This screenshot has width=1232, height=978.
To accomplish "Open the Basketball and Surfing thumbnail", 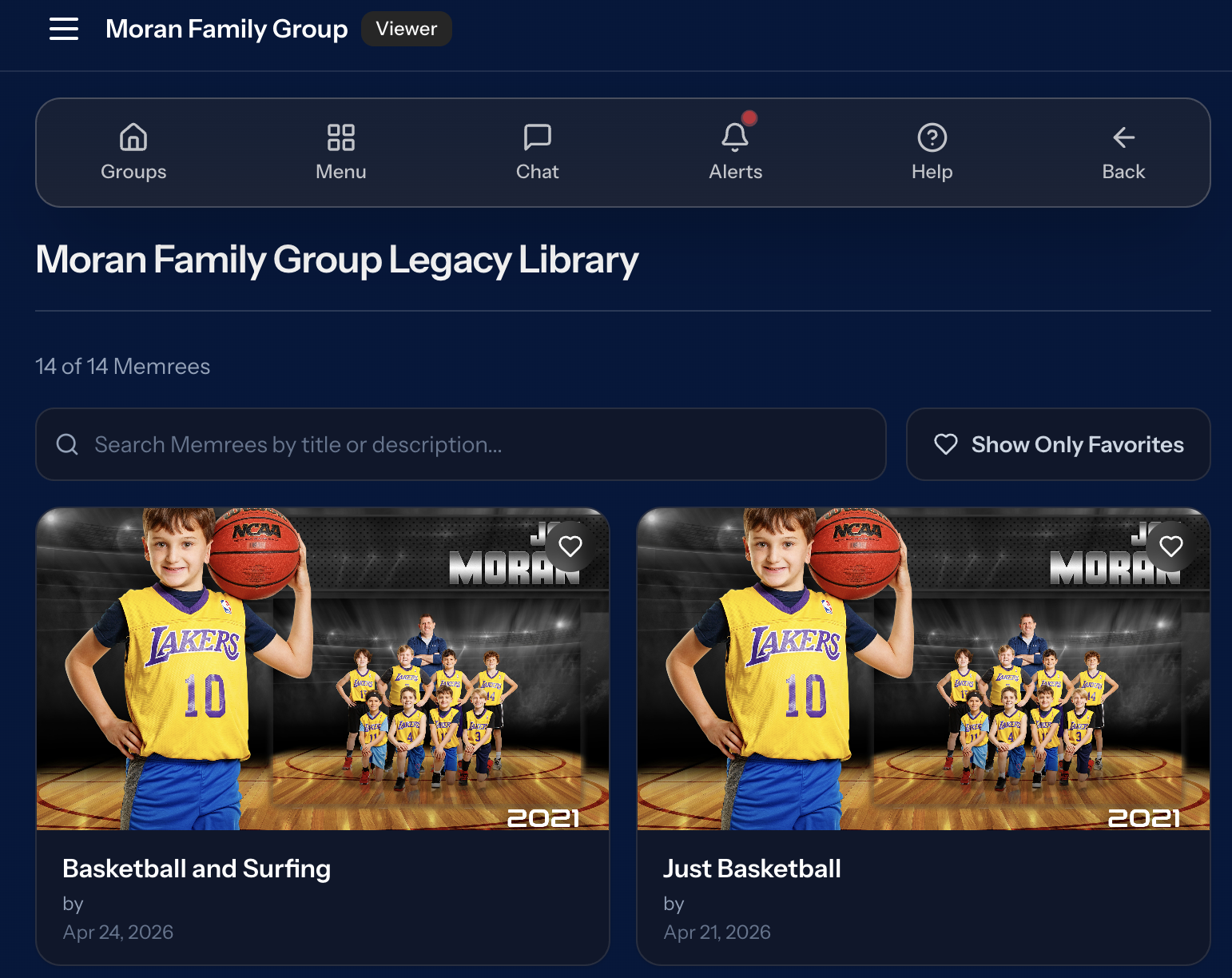I will (x=323, y=670).
